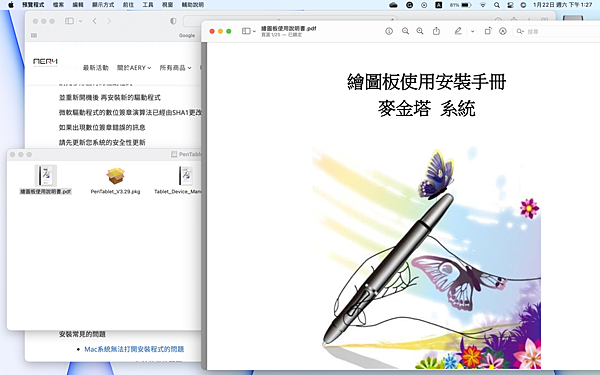The height and width of the screenshot is (375, 600).
Task: Open the 輔助說明 menu
Action: point(193,5)
